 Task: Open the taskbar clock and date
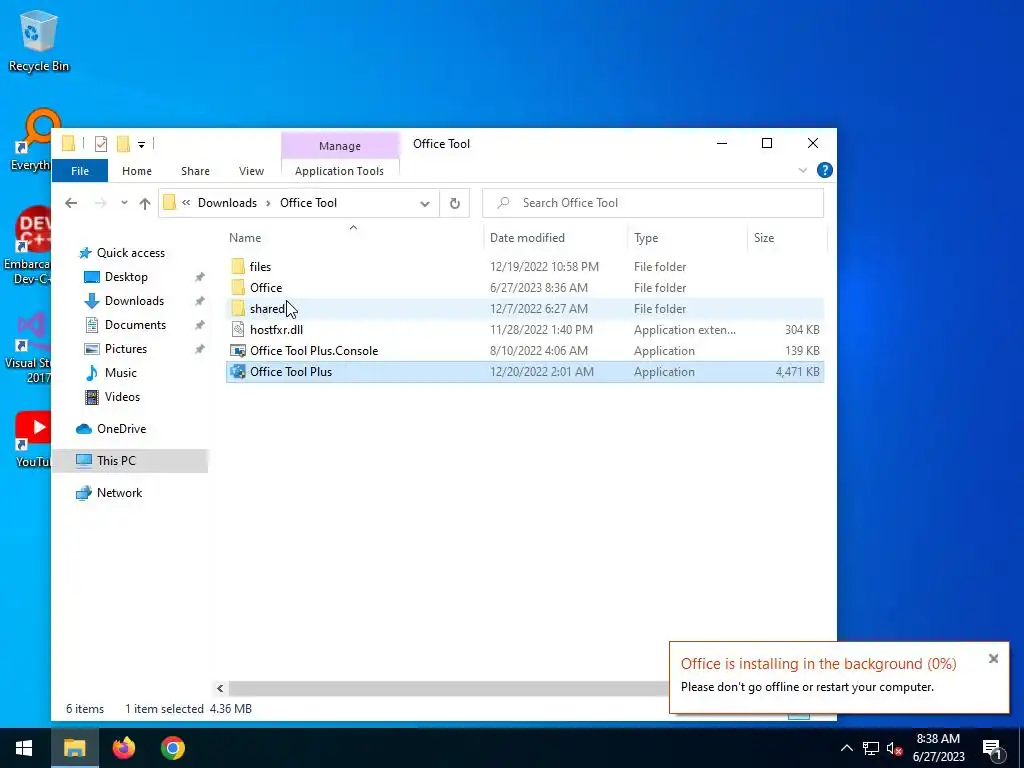pos(938,748)
